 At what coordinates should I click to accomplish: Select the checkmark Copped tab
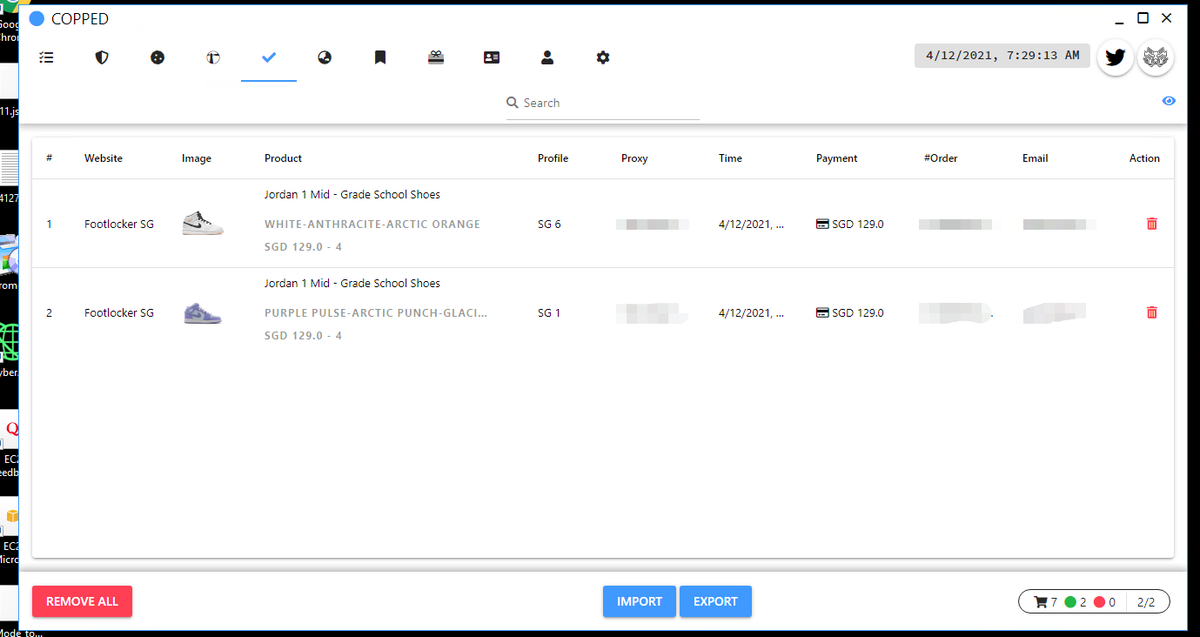[x=268, y=58]
